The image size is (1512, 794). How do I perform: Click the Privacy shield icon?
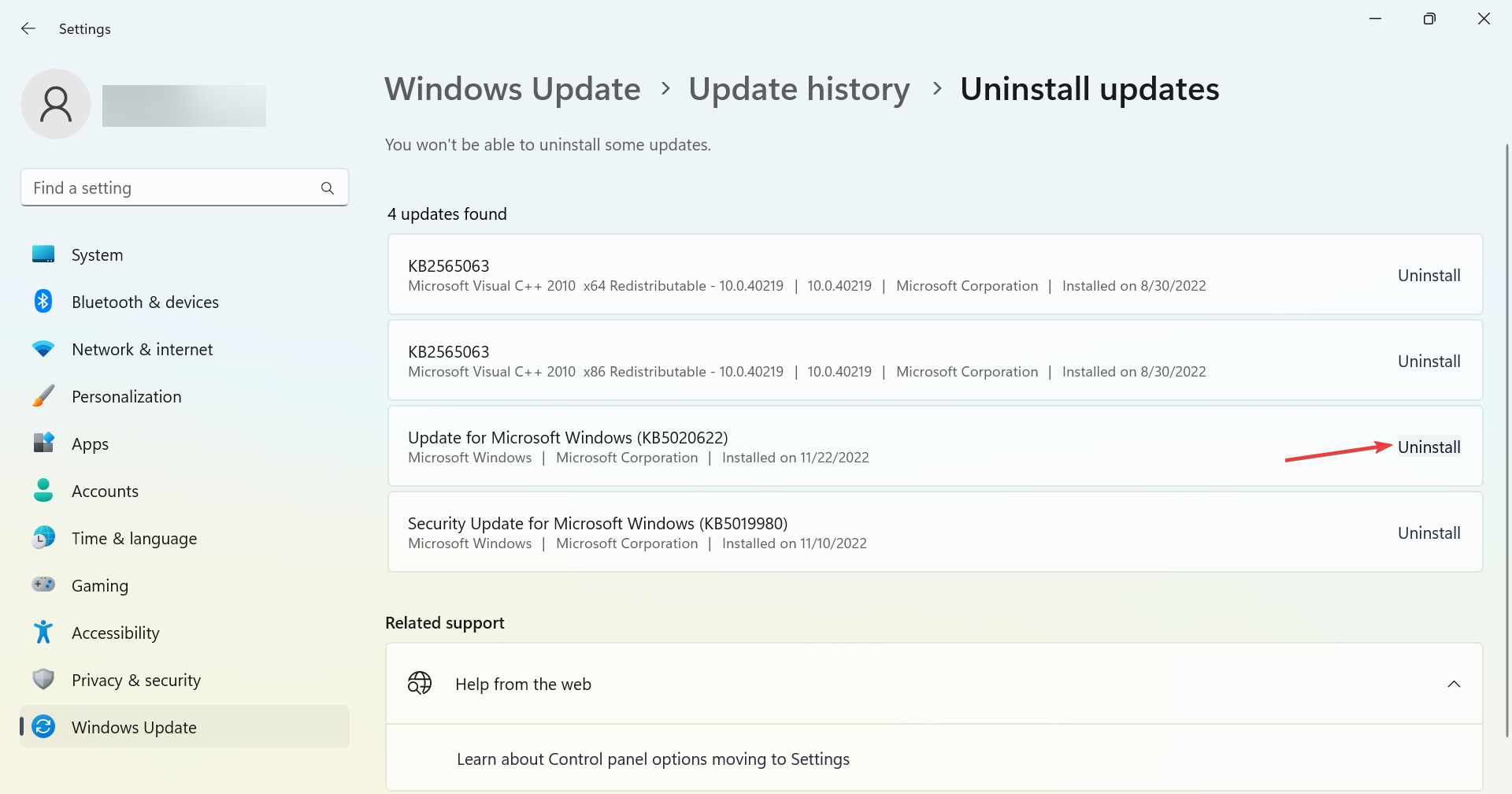coord(43,679)
